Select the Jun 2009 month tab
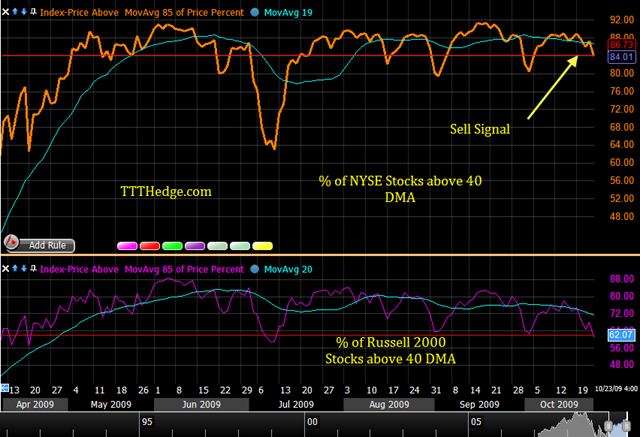The width and height of the screenshot is (640, 437). point(201,404)
